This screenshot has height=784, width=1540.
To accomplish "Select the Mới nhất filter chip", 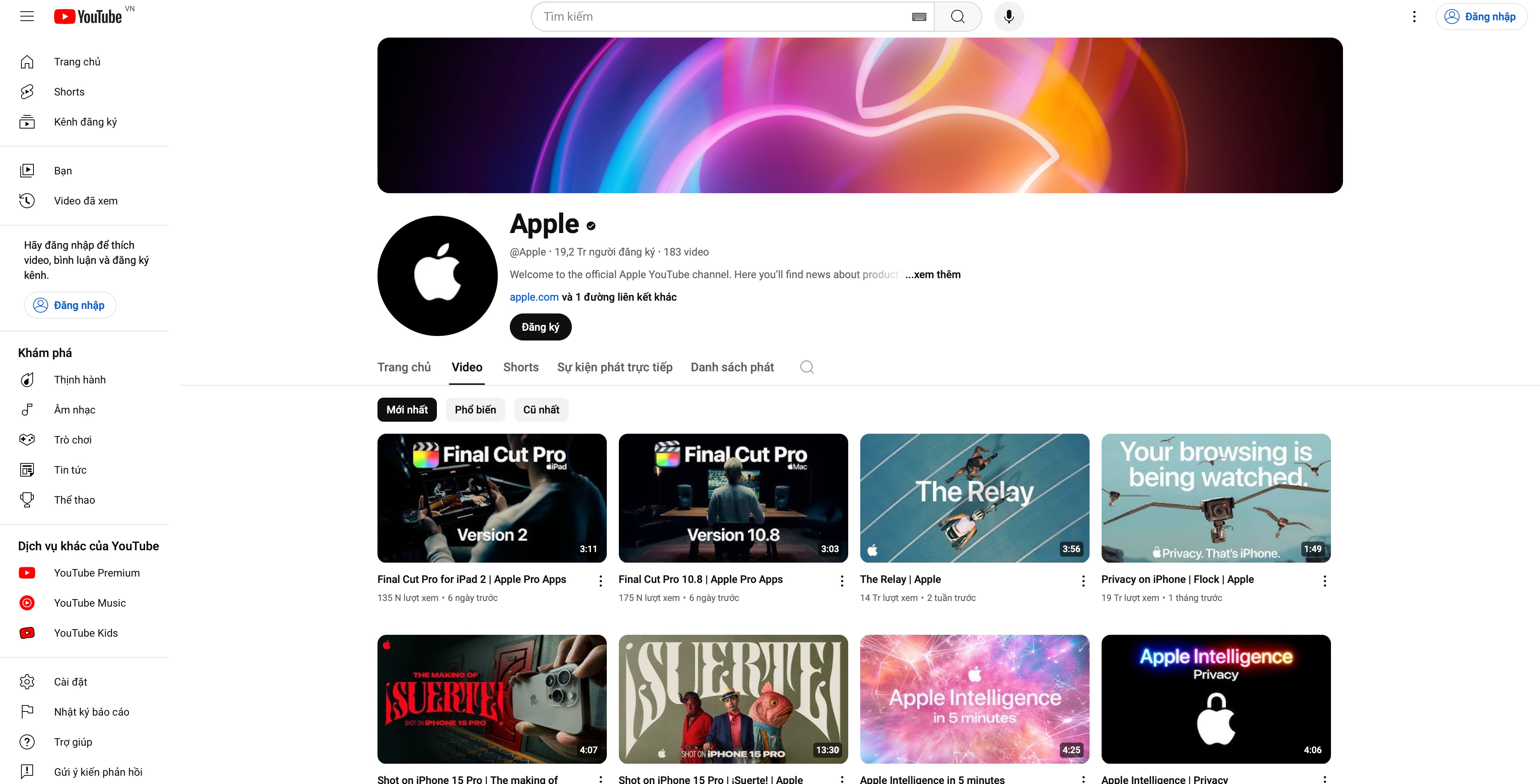I will coord(407,410).
